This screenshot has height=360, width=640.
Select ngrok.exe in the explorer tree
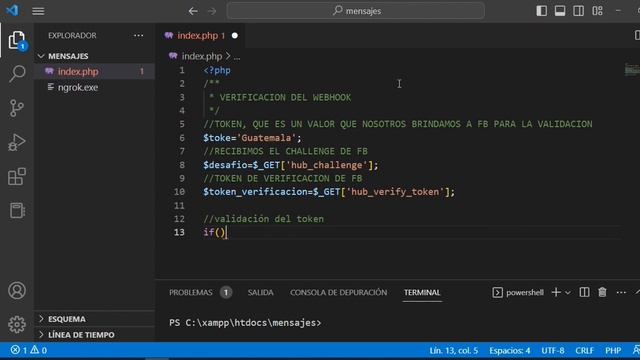point(94,87)
